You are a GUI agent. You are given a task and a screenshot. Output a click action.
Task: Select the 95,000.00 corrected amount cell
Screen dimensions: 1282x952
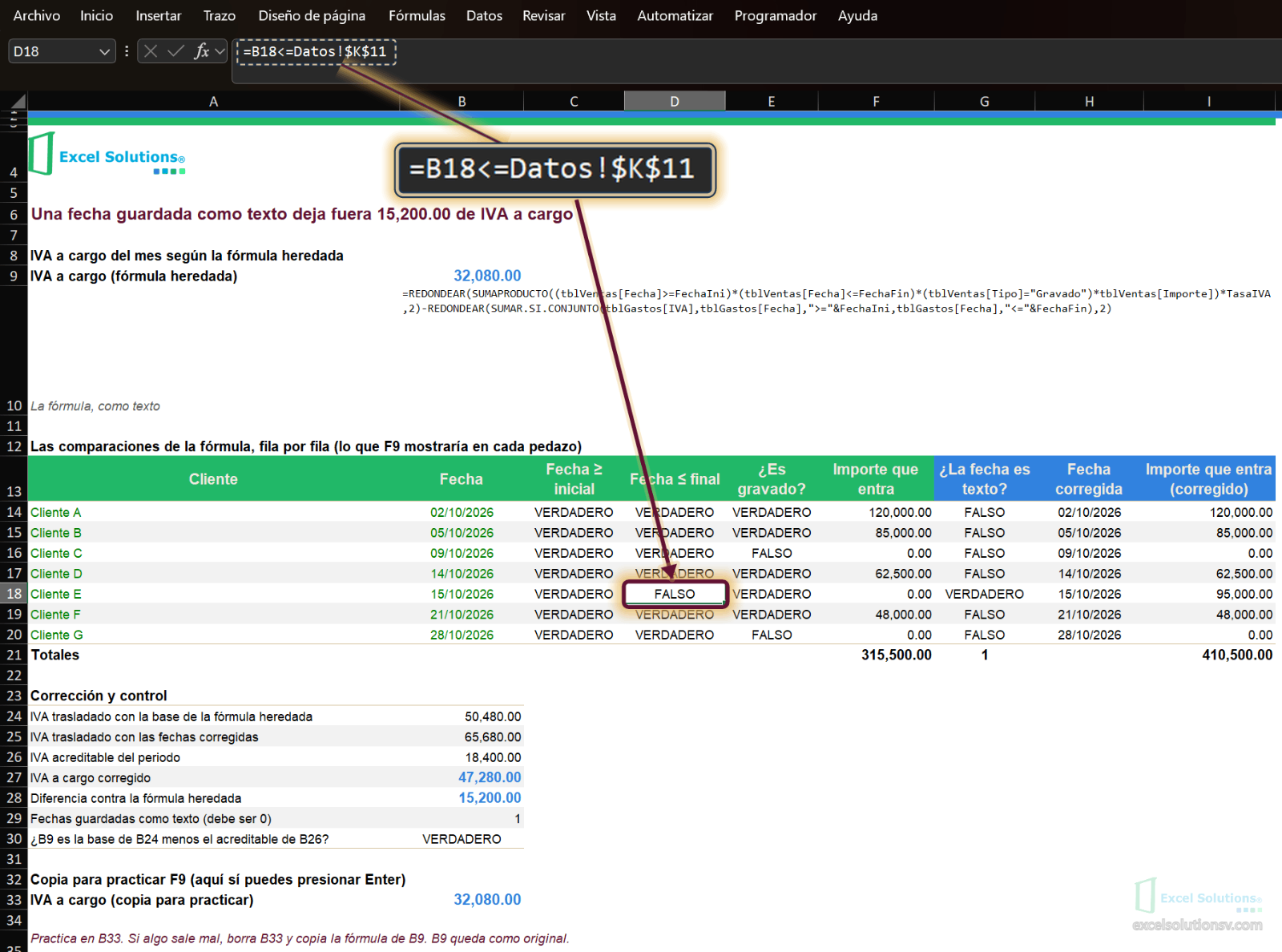[x=1209, y=594]
